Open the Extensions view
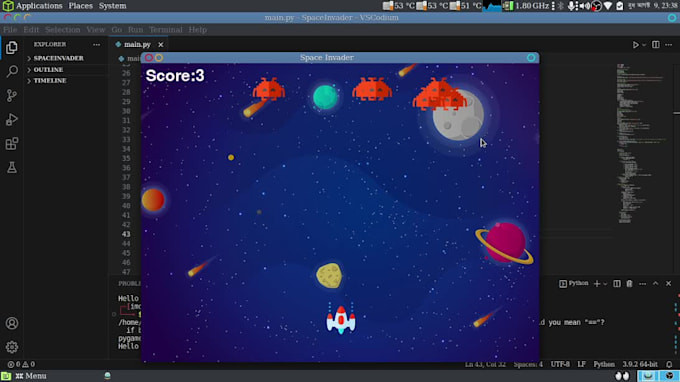Image resolution: width=680 pixels, height=382 pixels. coord(12,144)
